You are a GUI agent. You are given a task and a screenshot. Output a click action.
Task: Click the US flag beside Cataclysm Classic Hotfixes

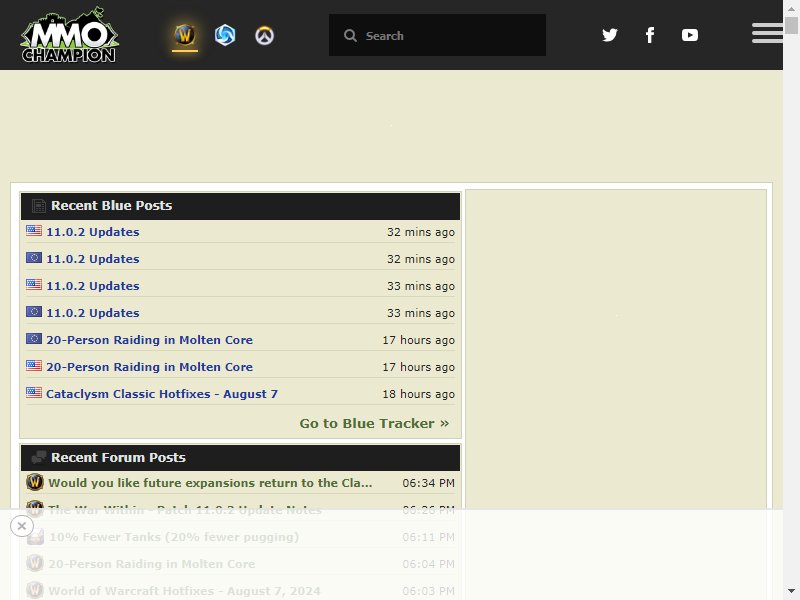pos(34,392)
